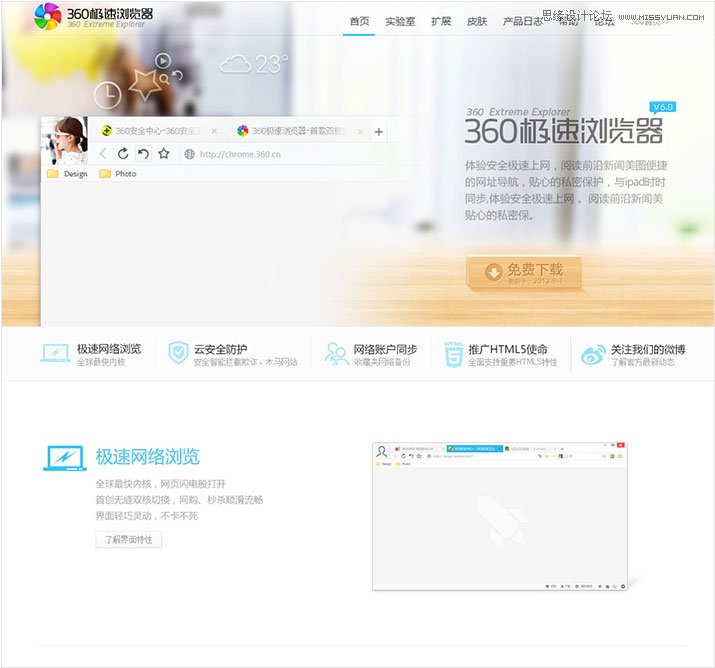Click the play circle icon in banner

coord(163,61)
